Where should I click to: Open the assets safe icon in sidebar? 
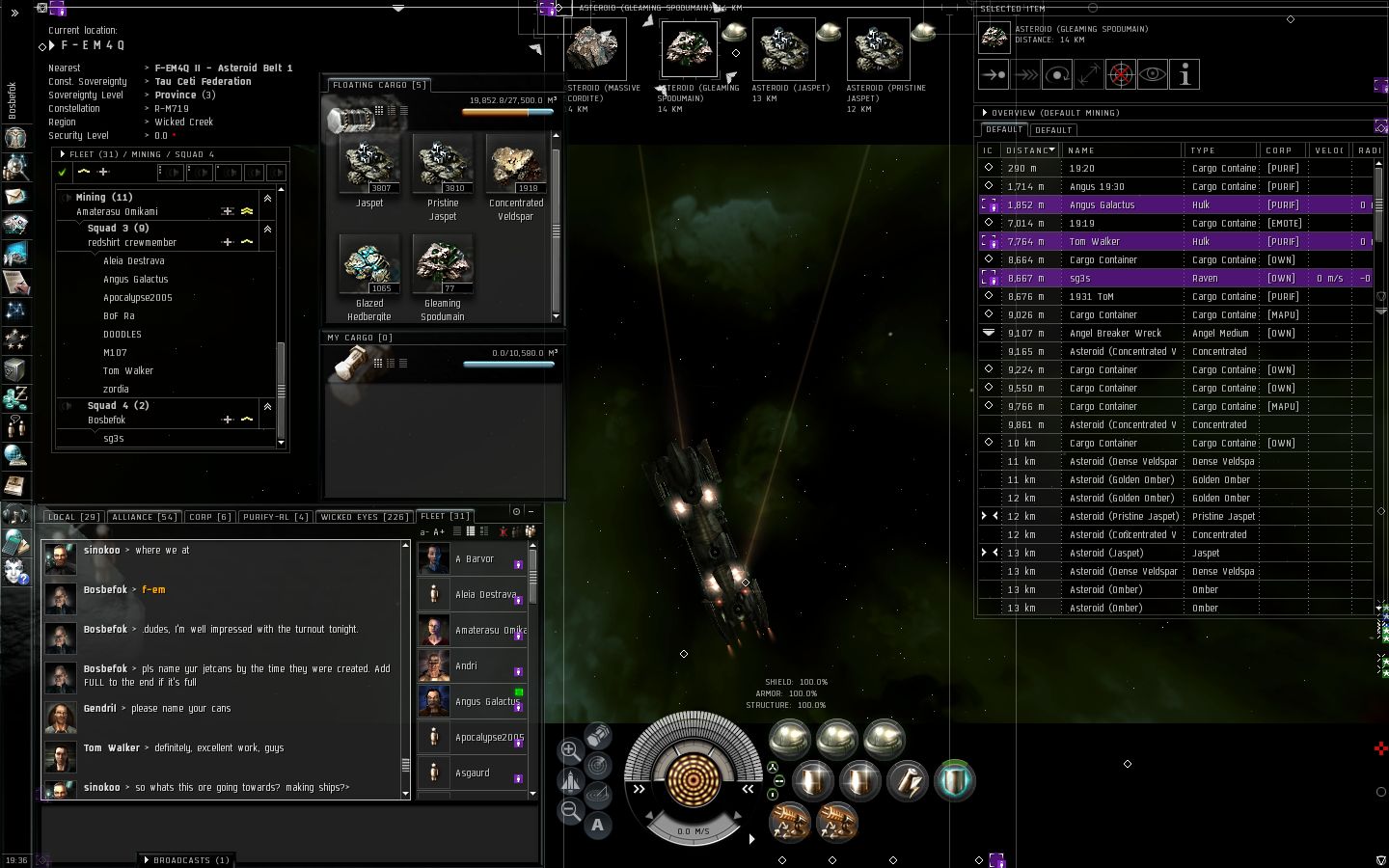pyautogui.click(x=15, y=369)
